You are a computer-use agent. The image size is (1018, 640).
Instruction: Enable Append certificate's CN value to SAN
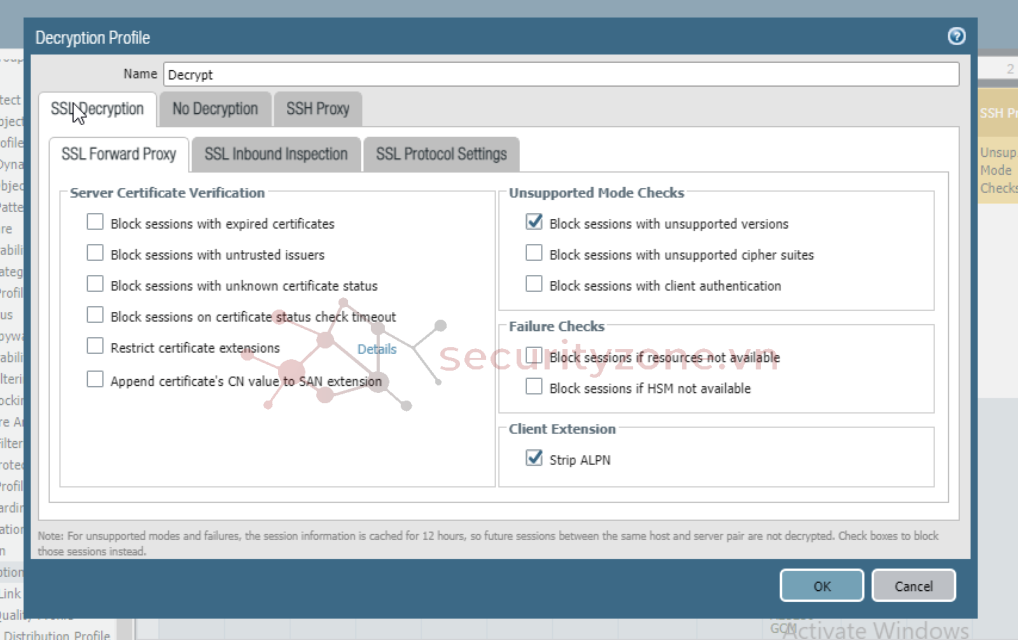(x=95, y=380)
